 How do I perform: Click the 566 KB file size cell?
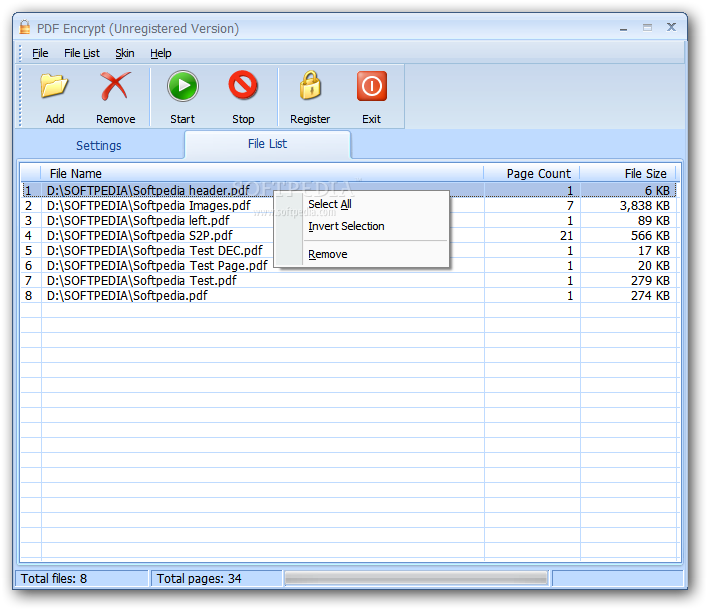coord(650,235)
